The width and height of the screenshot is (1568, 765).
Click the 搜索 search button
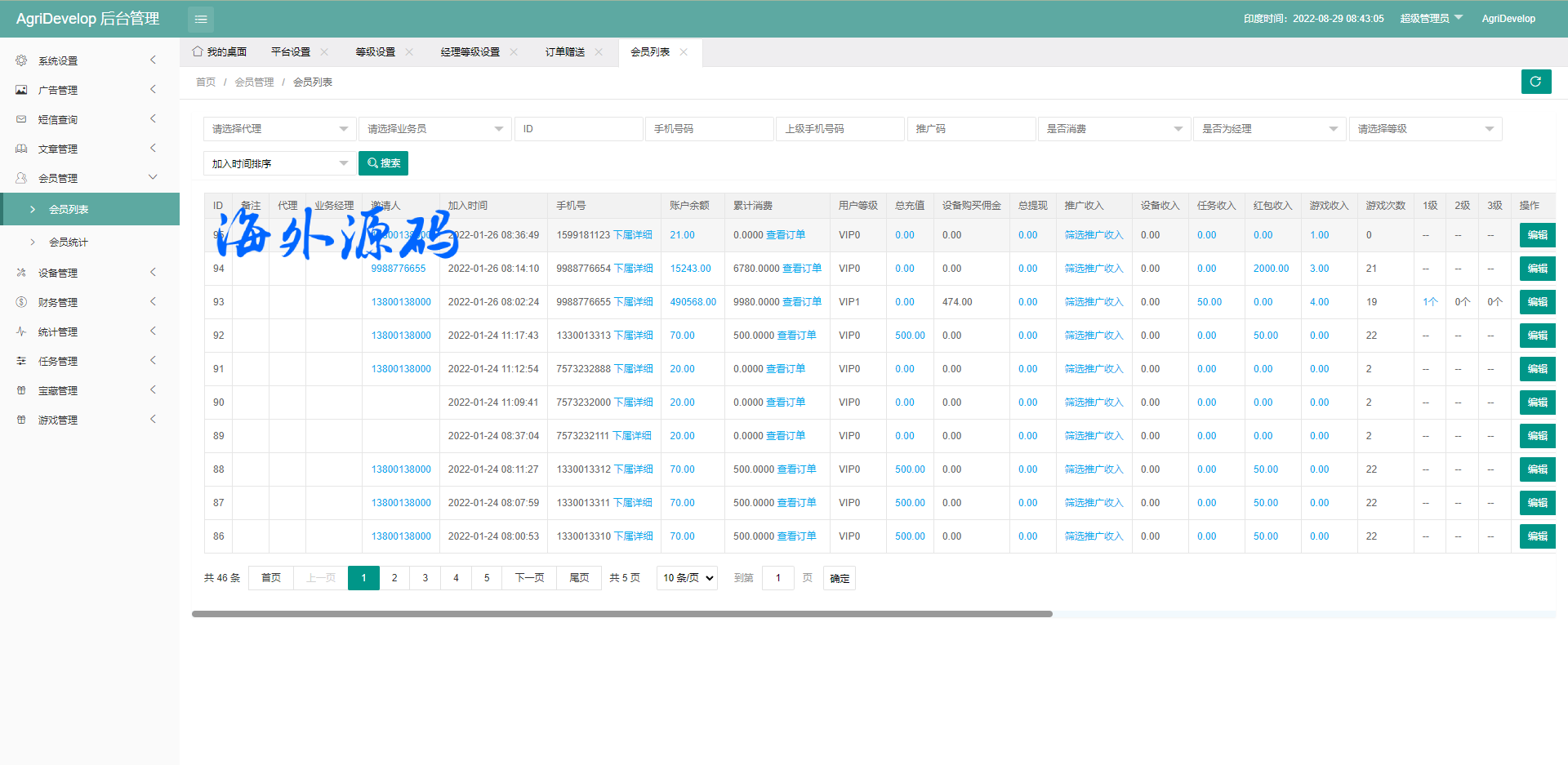(383, 163)
